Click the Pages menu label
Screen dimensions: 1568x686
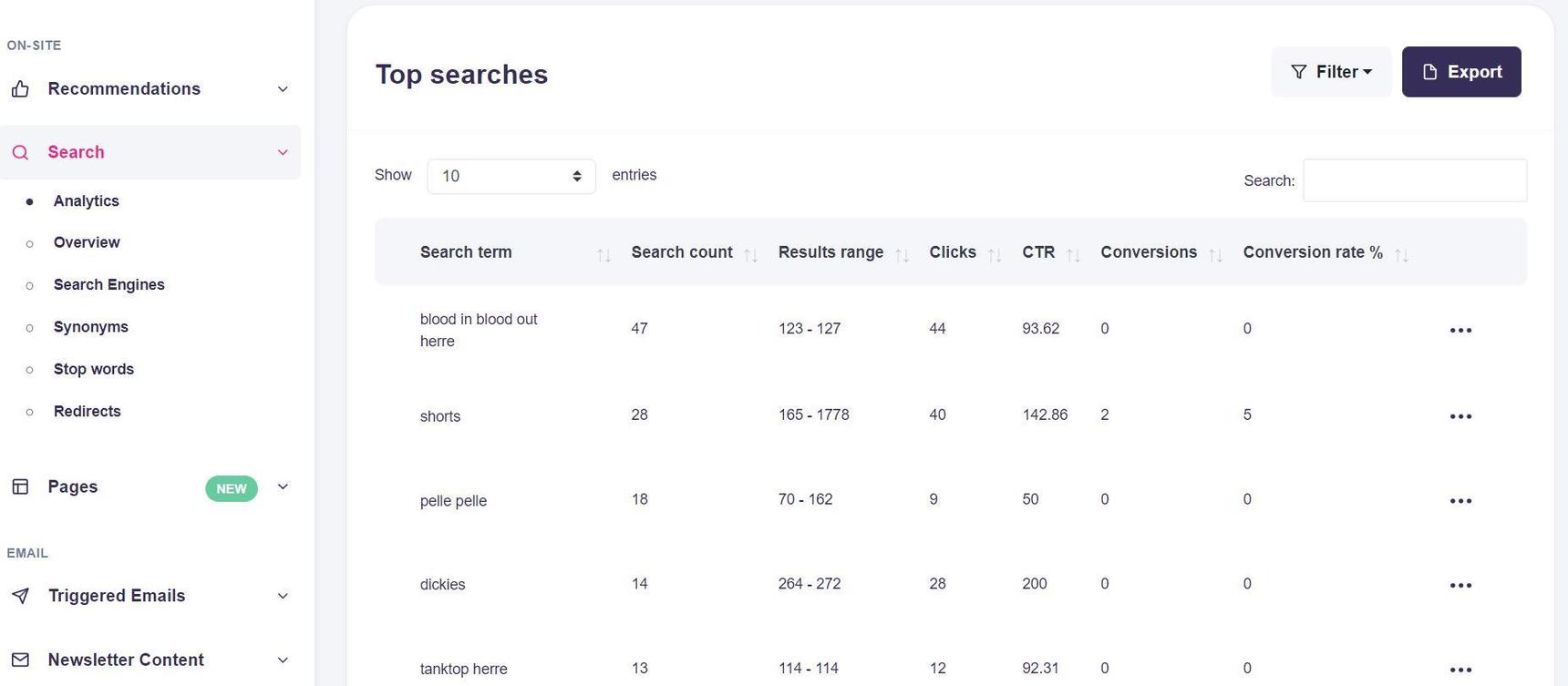pos(73,487)
